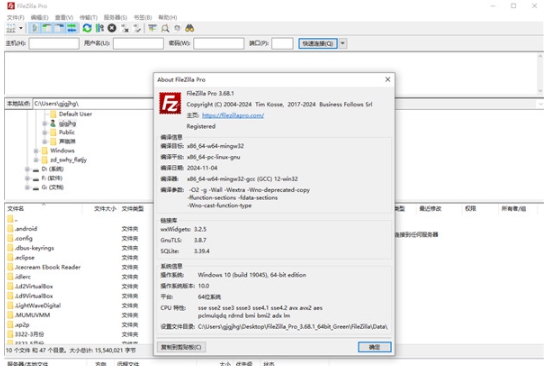547x366 pixels.
Task: Expand the Windows folder tree node
Action: pyautogui.click(x=36, y=151)
